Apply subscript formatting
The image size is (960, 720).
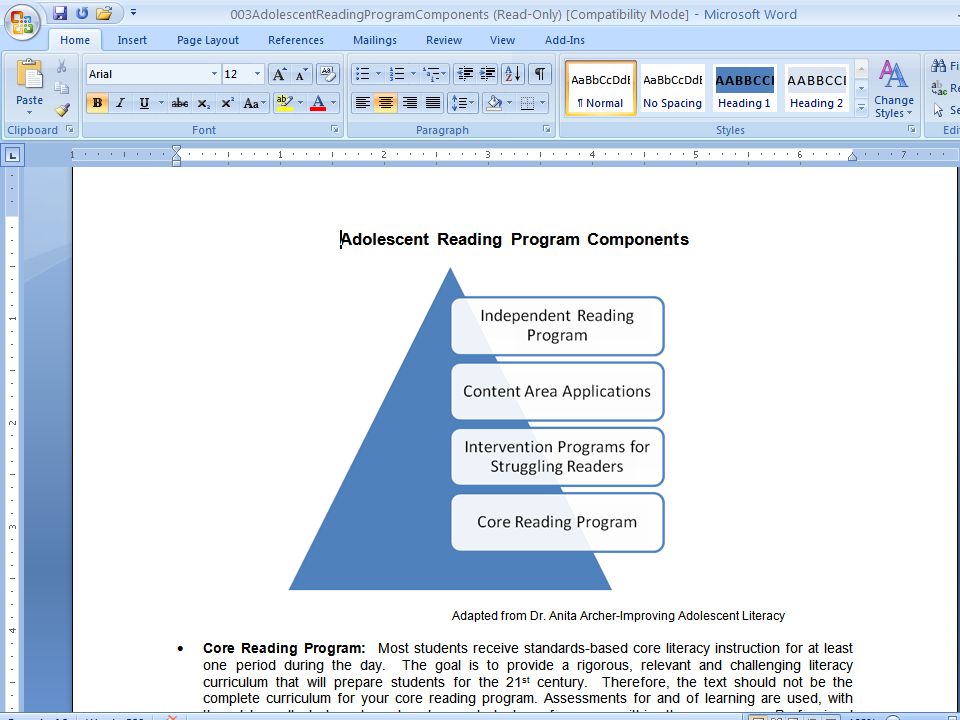203,103
